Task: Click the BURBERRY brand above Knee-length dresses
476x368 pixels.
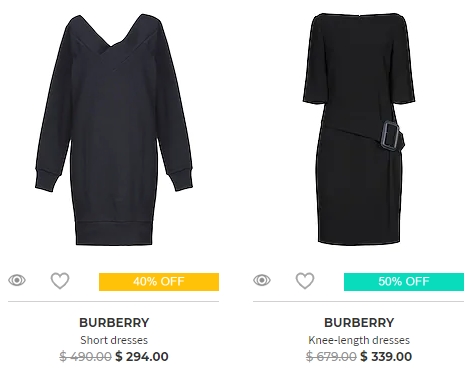Action: pyautogui.click(x=359, y=323)
